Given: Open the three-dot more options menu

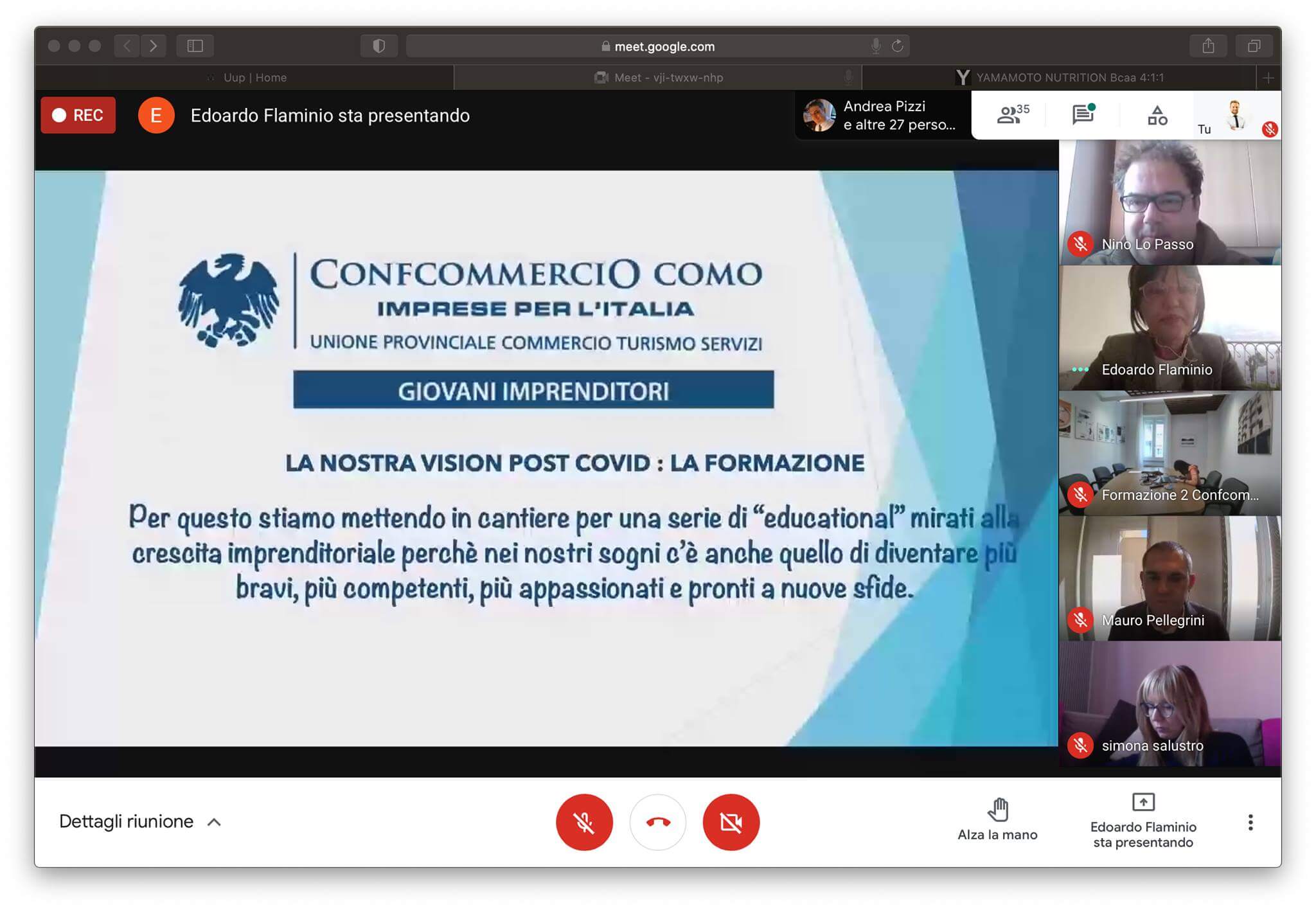Looking at the screenshot, I should [1250, 822].
